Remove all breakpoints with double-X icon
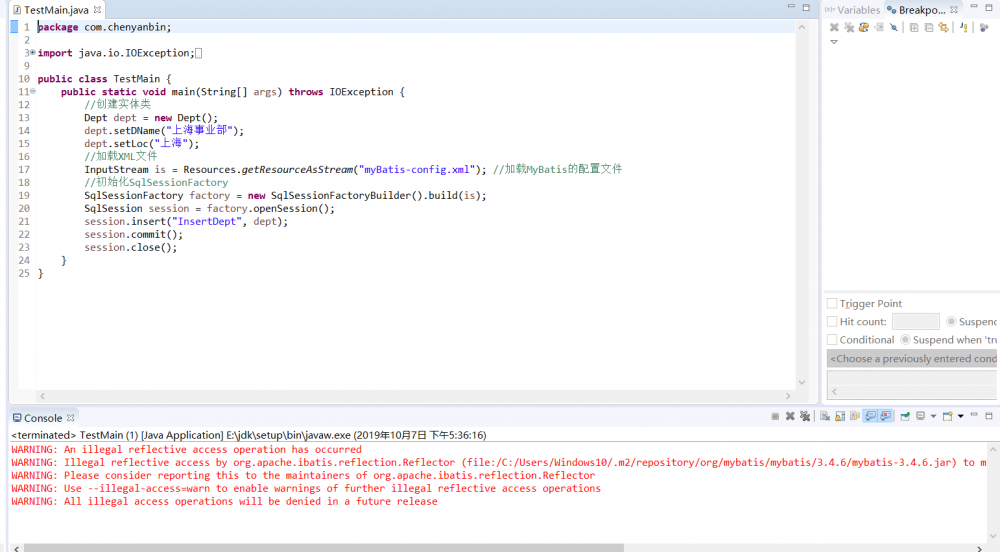Viewport: 1000px width, 552px height. click(849, 27)
